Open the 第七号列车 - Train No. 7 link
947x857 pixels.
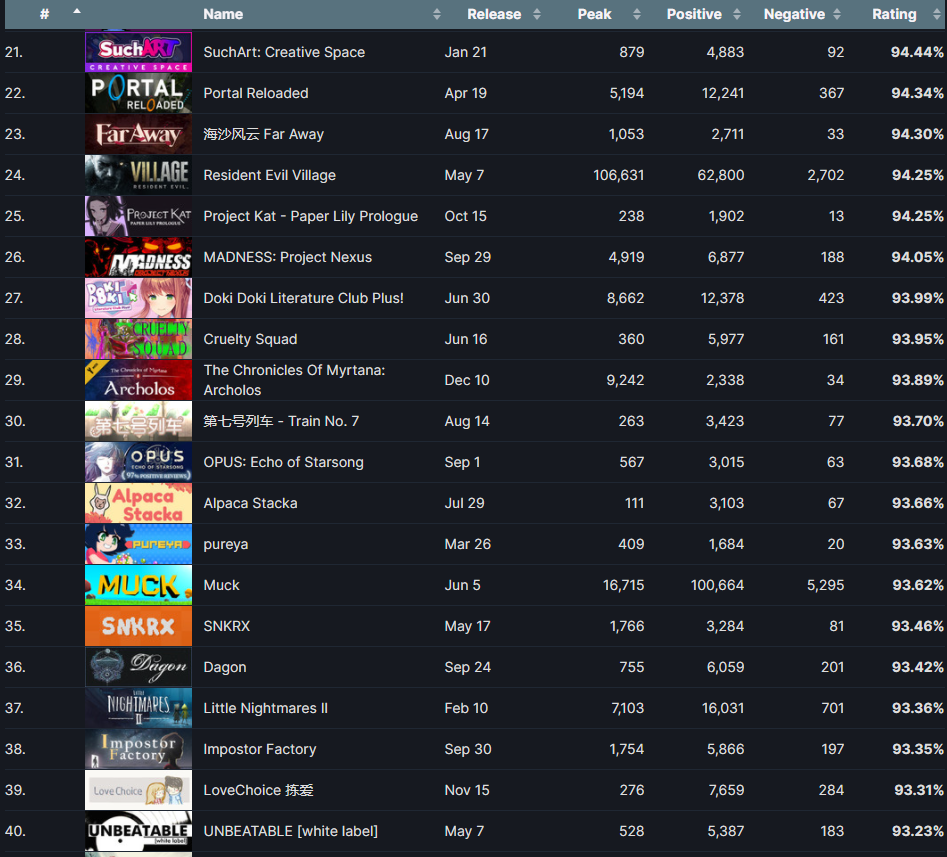tap(281, 421)
